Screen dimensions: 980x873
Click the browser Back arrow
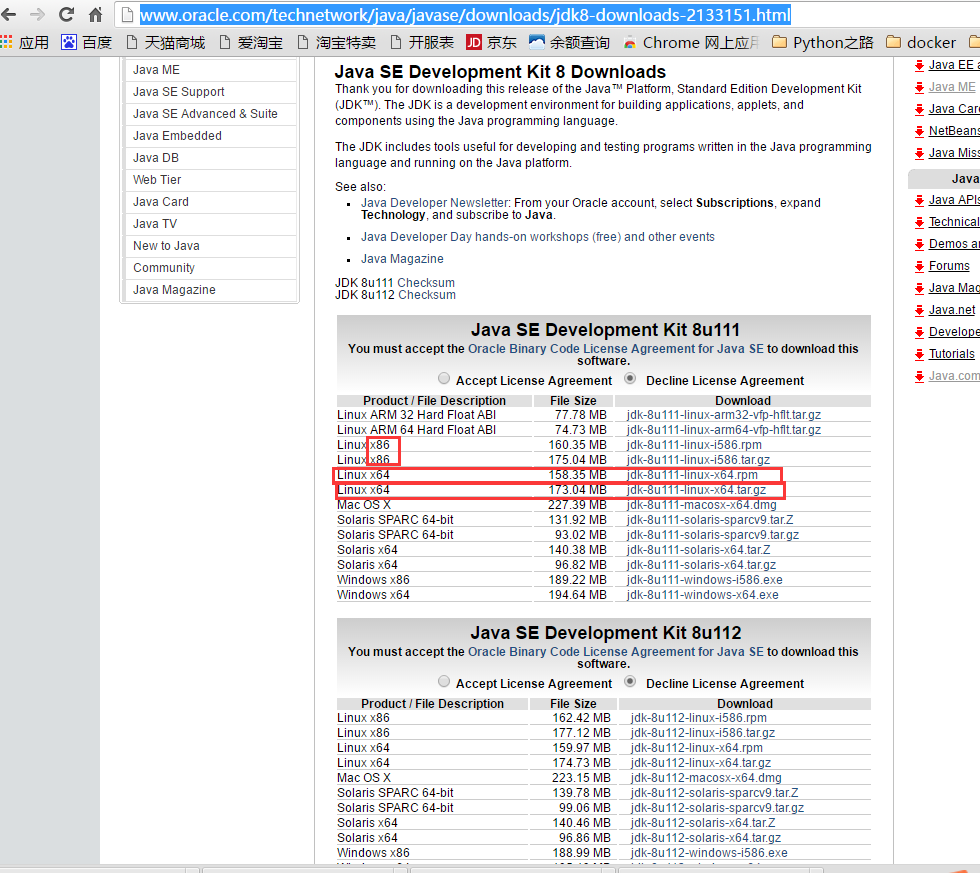[9, 14]
